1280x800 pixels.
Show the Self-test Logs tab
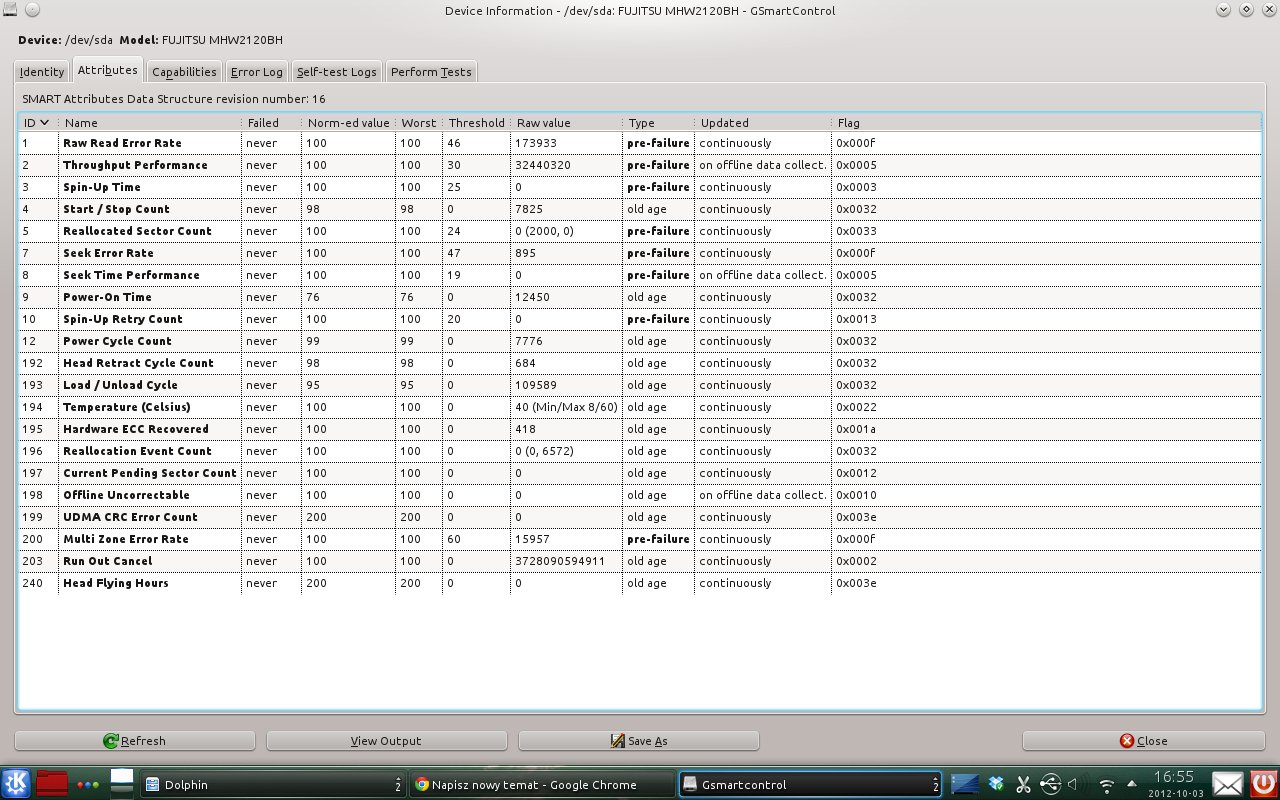tap(337, 72)
